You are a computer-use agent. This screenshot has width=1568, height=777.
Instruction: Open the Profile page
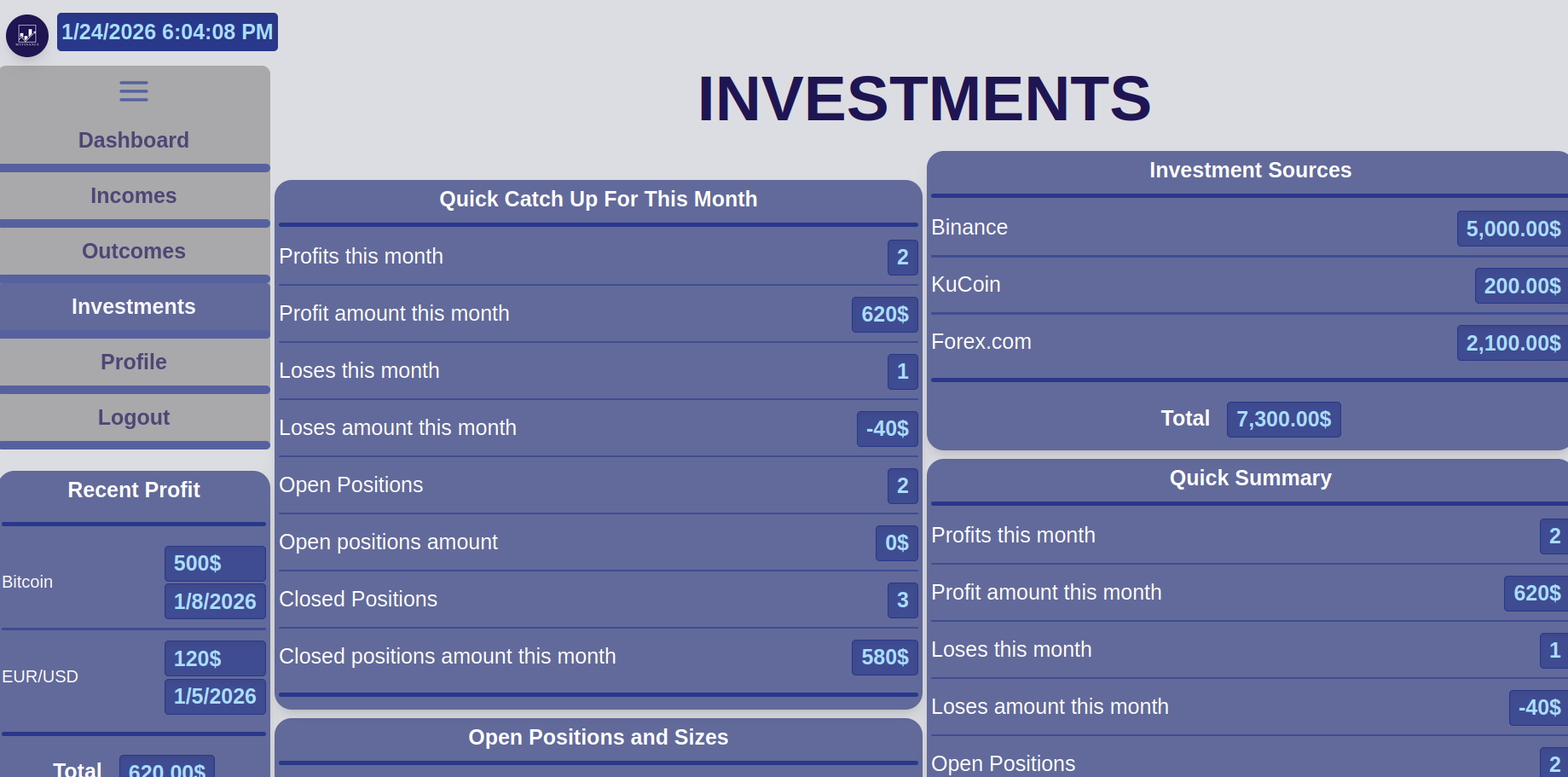134,362
